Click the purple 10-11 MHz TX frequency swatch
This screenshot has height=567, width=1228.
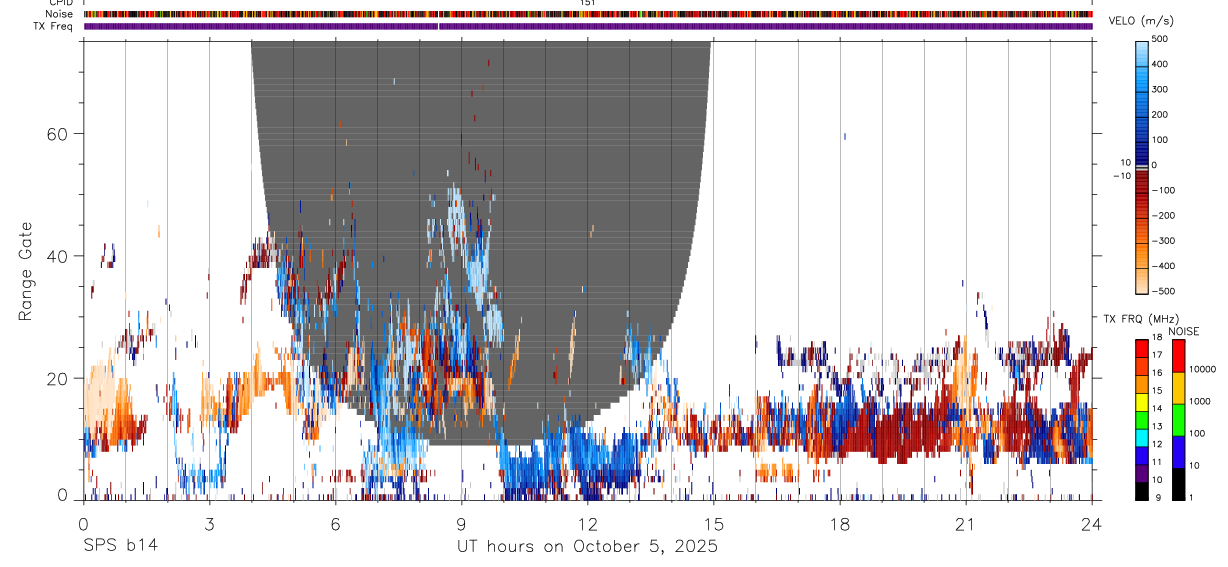(x=1141, y=472)
